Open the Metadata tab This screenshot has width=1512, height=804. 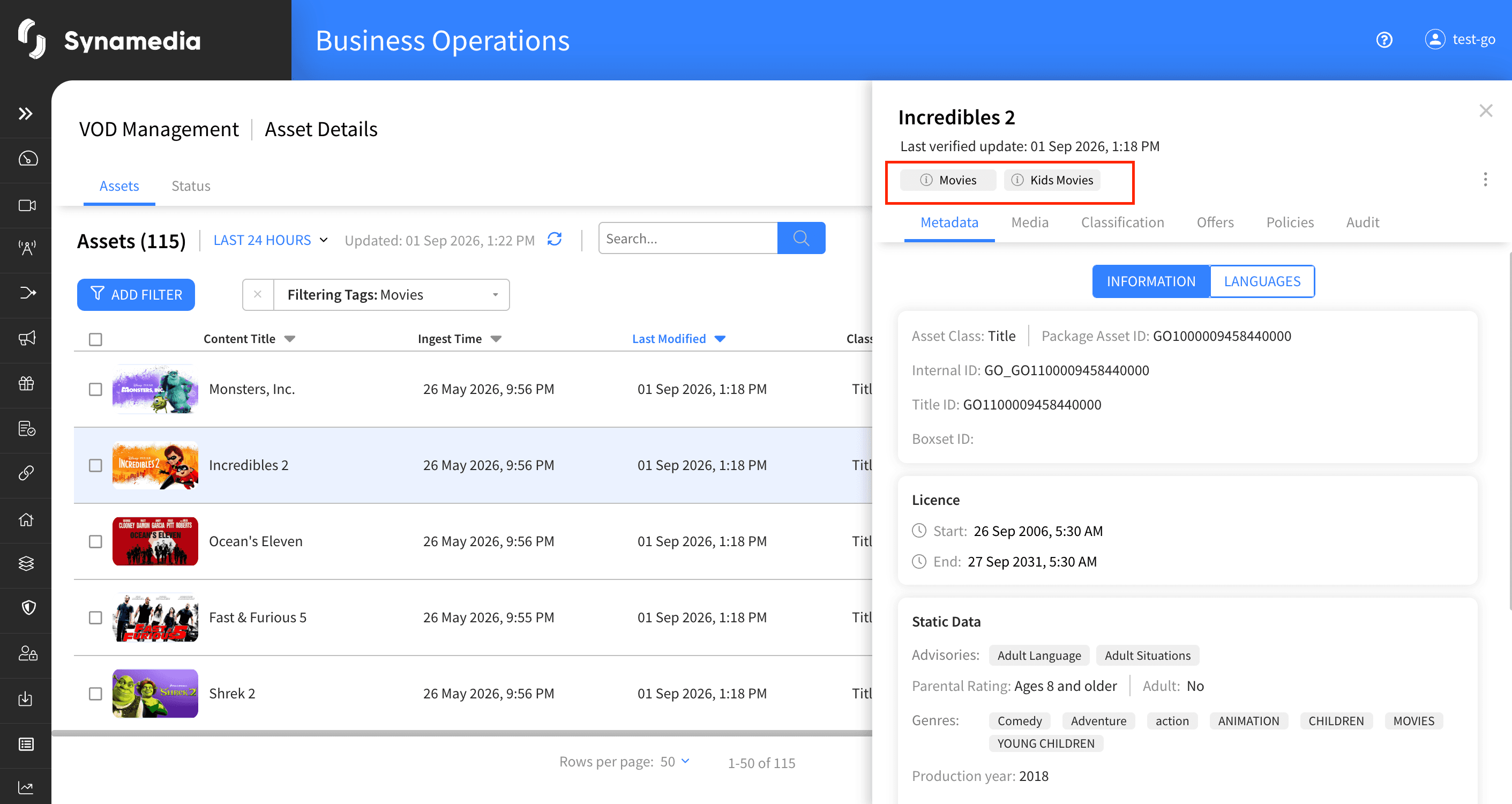pyautogui.click(x=949, y=222)
